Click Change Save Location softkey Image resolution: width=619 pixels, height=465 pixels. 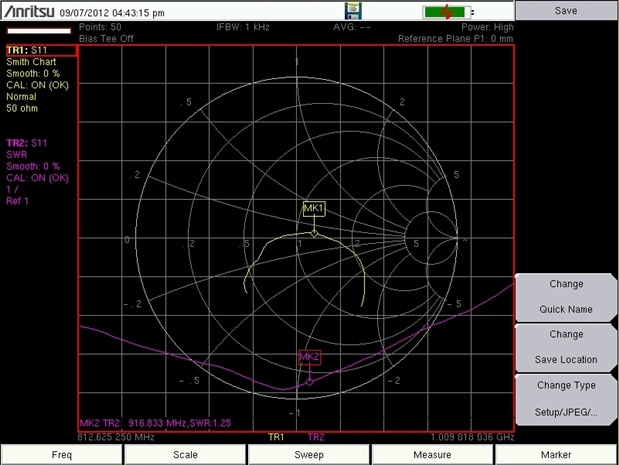(566, 347)
